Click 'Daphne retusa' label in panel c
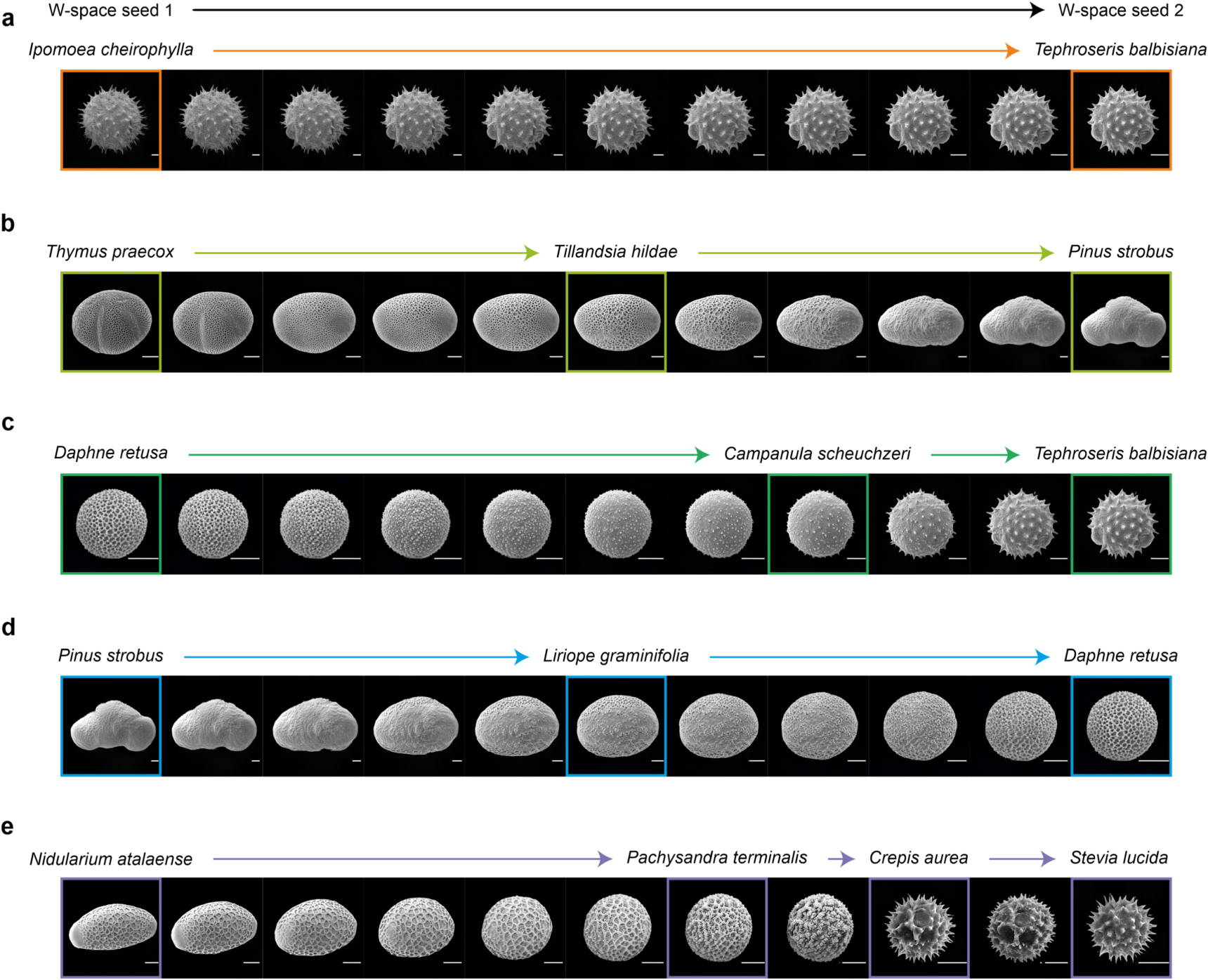Image resolution: width=1208 pixels, height=980 pixels. [111, 453]
